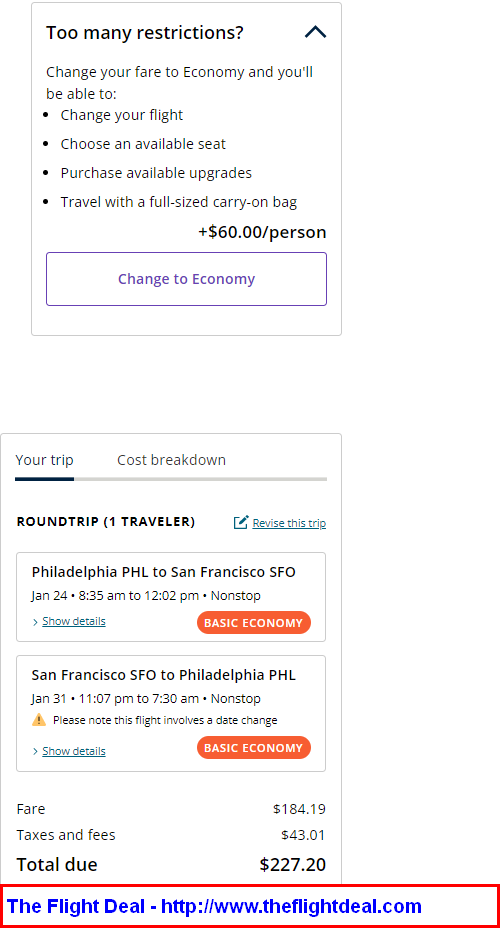Click the +$60.00/person price text
This screenshot has height=928, width=500.
262,232
